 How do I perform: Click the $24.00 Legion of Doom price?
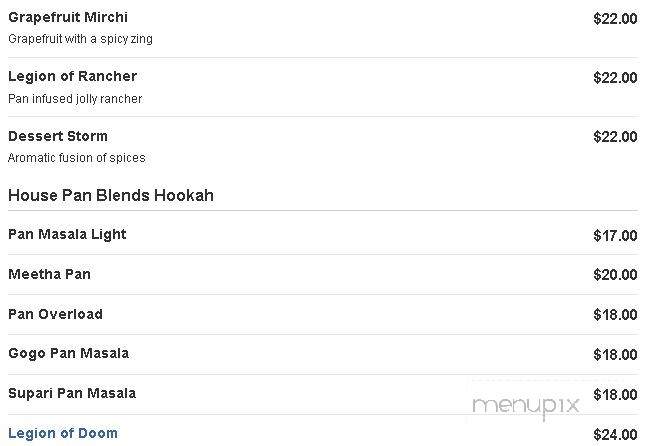click(615, 434)
